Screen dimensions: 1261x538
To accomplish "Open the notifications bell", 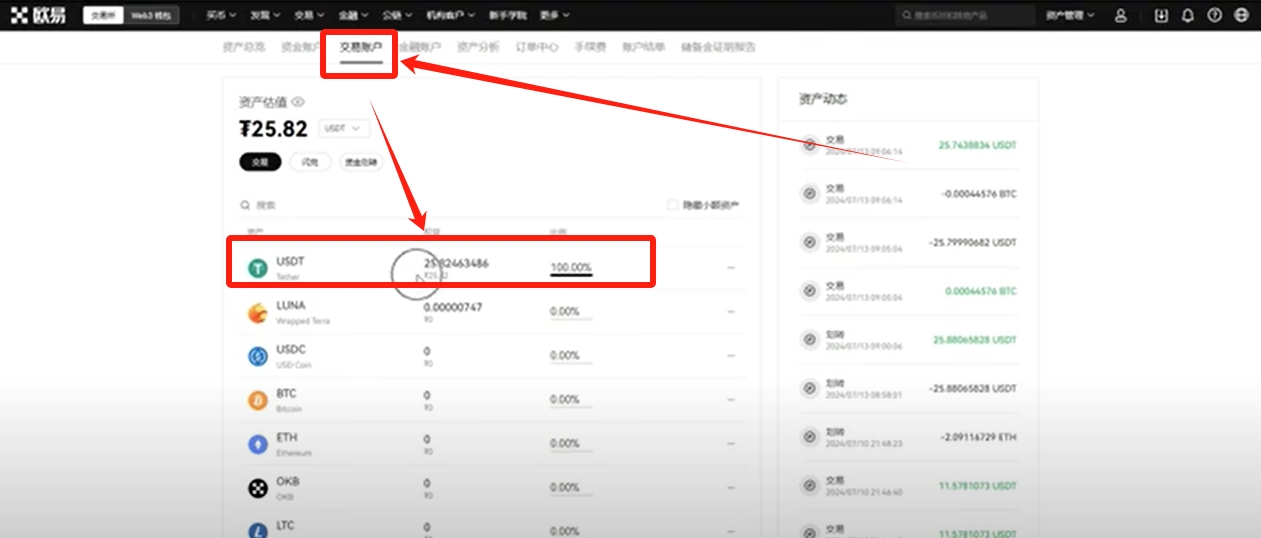I will (1188, 16).
